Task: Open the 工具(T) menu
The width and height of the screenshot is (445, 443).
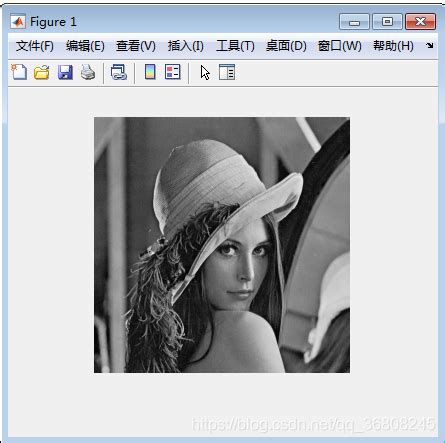Action: coord(235,46)
